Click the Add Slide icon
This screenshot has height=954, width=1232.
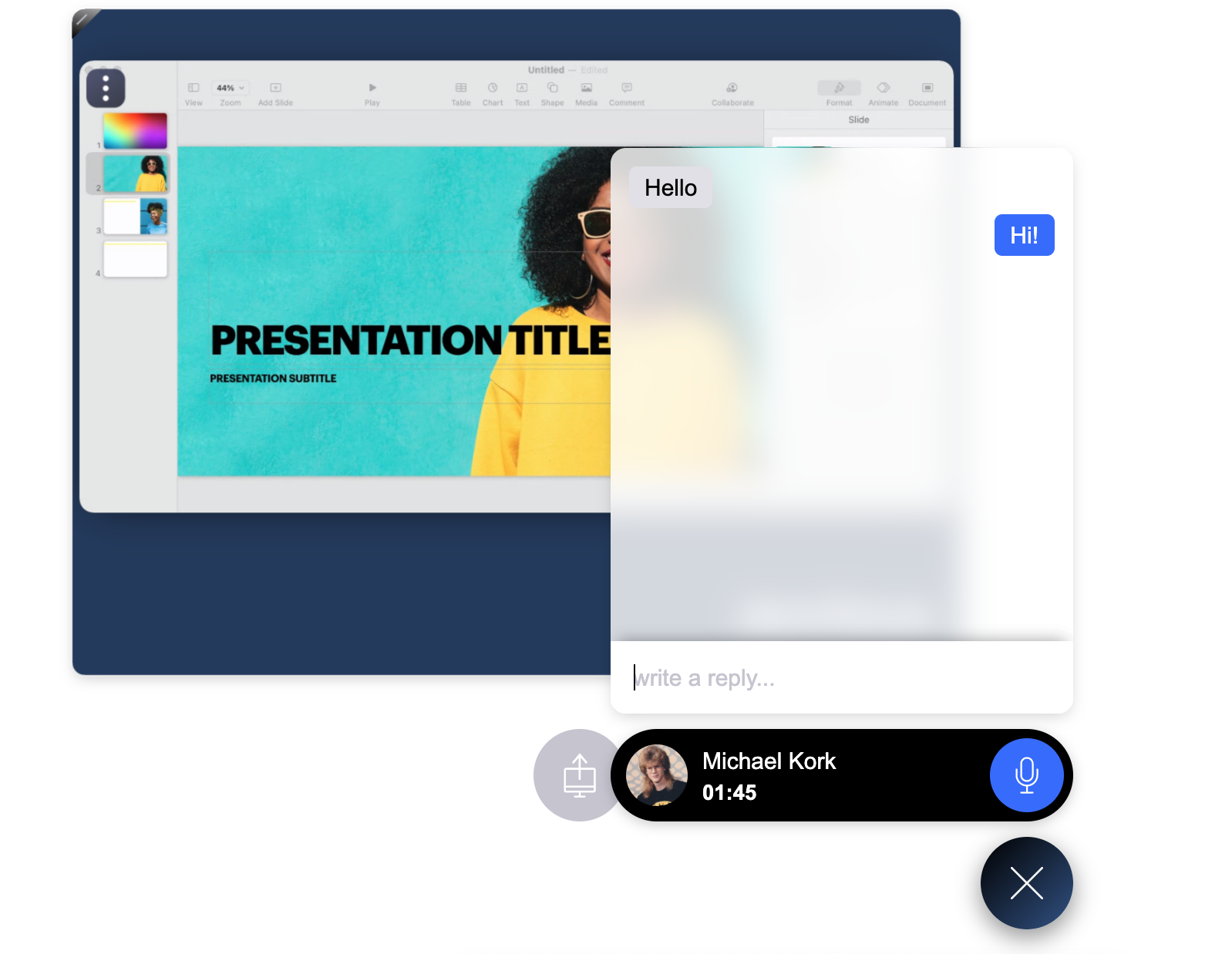click(275, 88)
